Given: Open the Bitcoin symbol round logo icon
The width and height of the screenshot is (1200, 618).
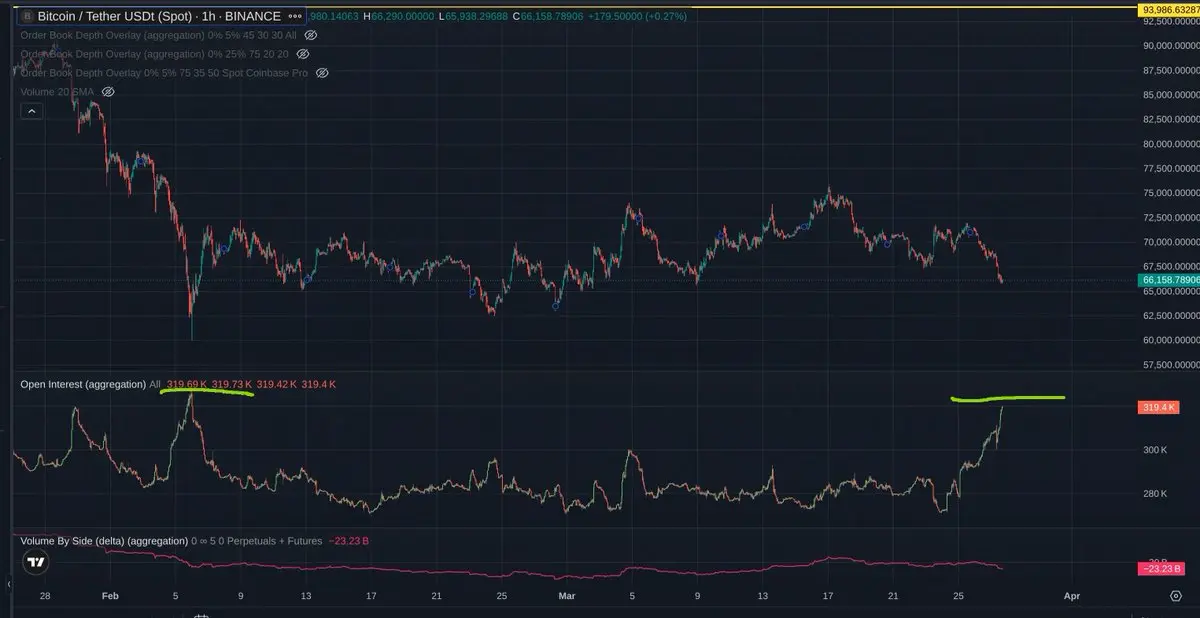Looking at the screenshot, I should tap(26, 16).
